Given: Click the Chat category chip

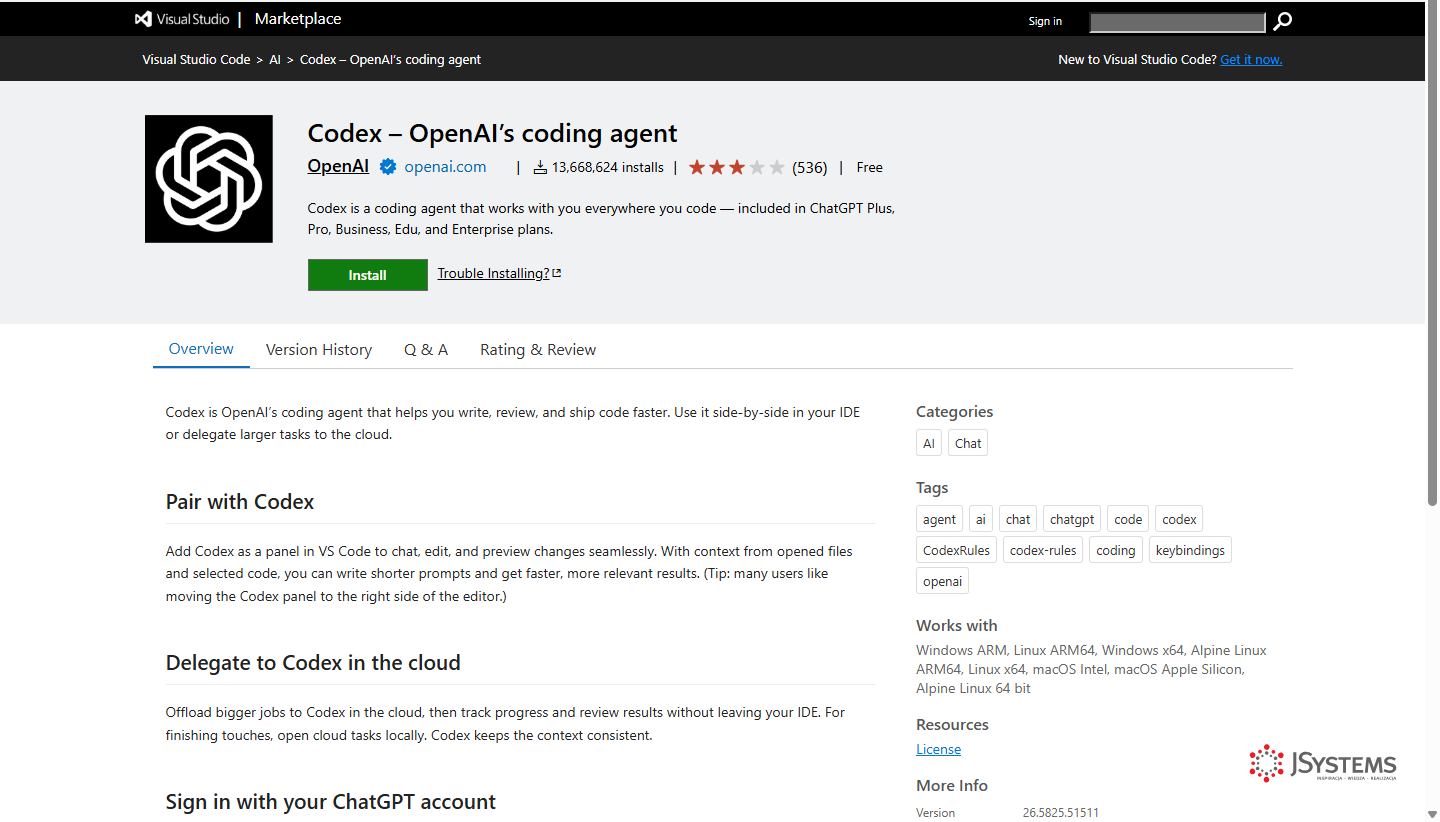Looking at the screenshot, I should tap(968, 443).
